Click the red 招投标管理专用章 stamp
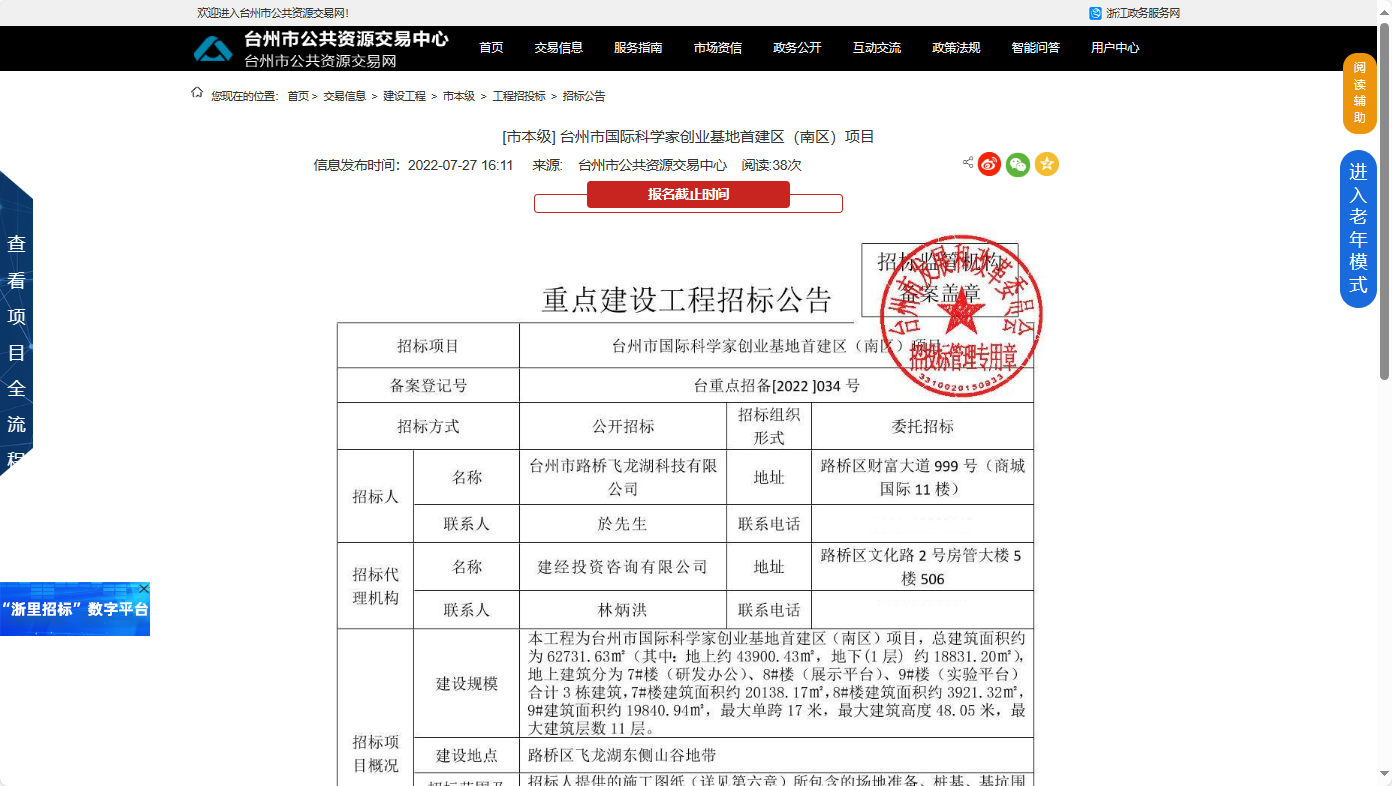This screenshot has height=786, width=1392. (961, 317)
